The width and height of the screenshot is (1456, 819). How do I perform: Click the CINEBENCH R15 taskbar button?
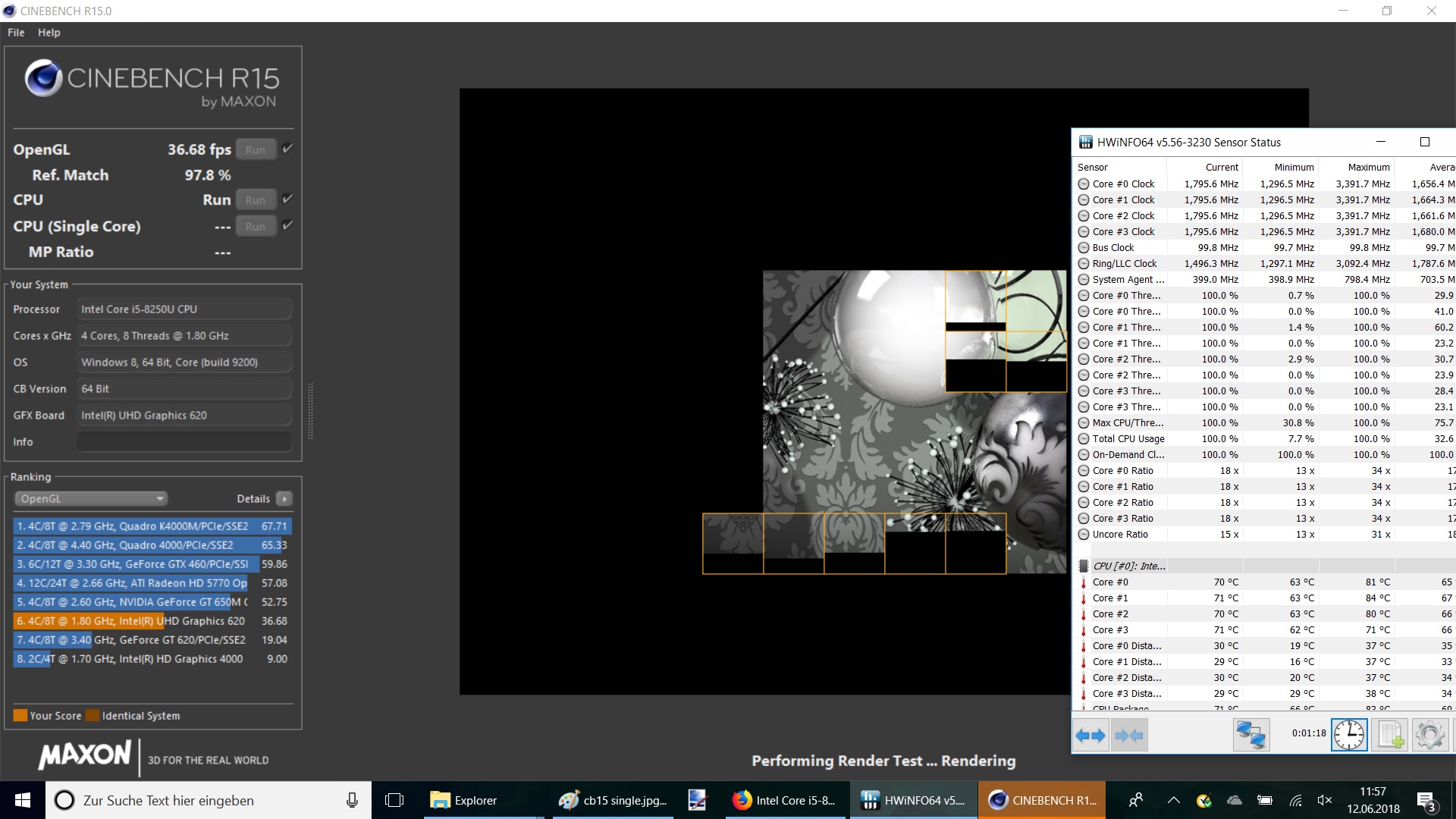coord(1042,800)
